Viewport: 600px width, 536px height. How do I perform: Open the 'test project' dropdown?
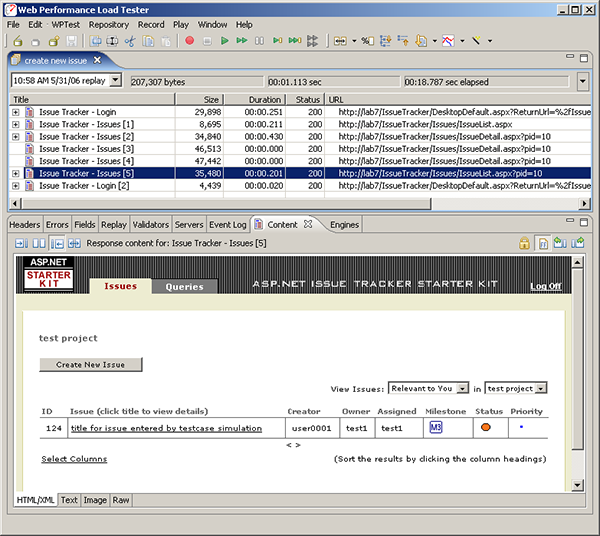coord(541,388)
